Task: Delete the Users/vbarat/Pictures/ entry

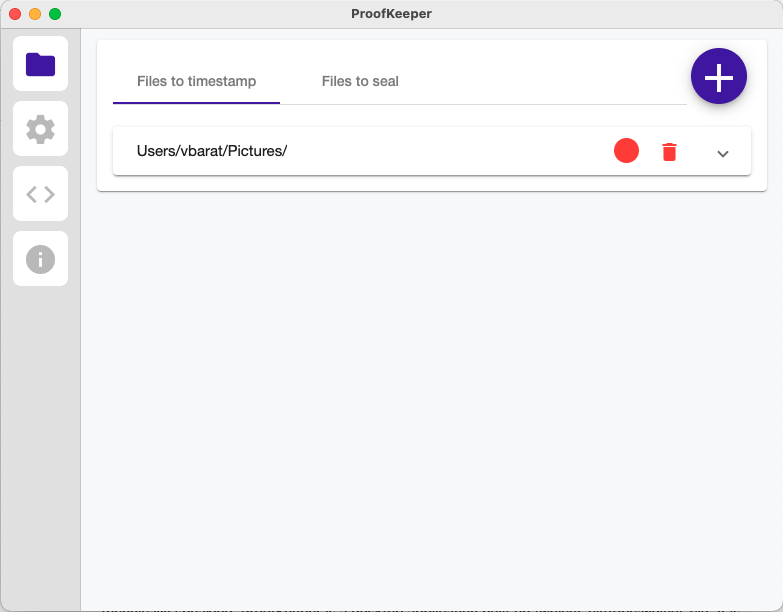Action: point(669,152)
